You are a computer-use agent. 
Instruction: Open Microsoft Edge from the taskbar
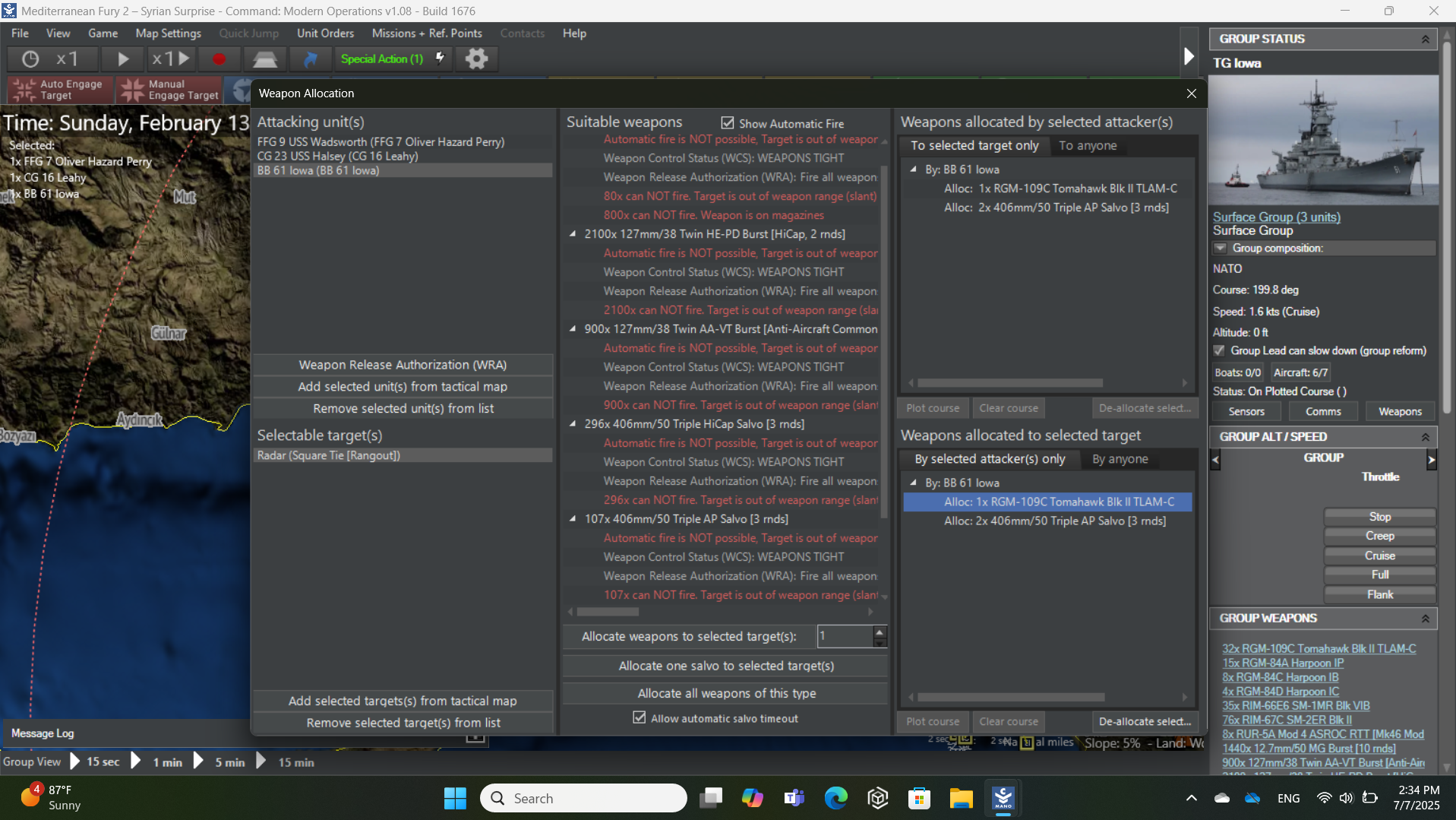point(835,798)
